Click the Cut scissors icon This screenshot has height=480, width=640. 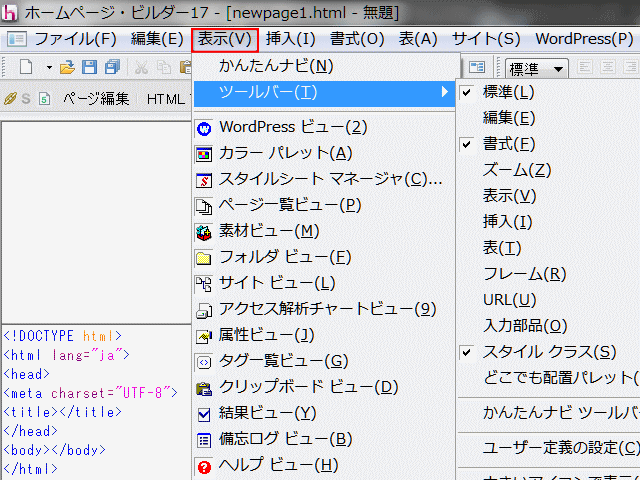click(141, 67)
